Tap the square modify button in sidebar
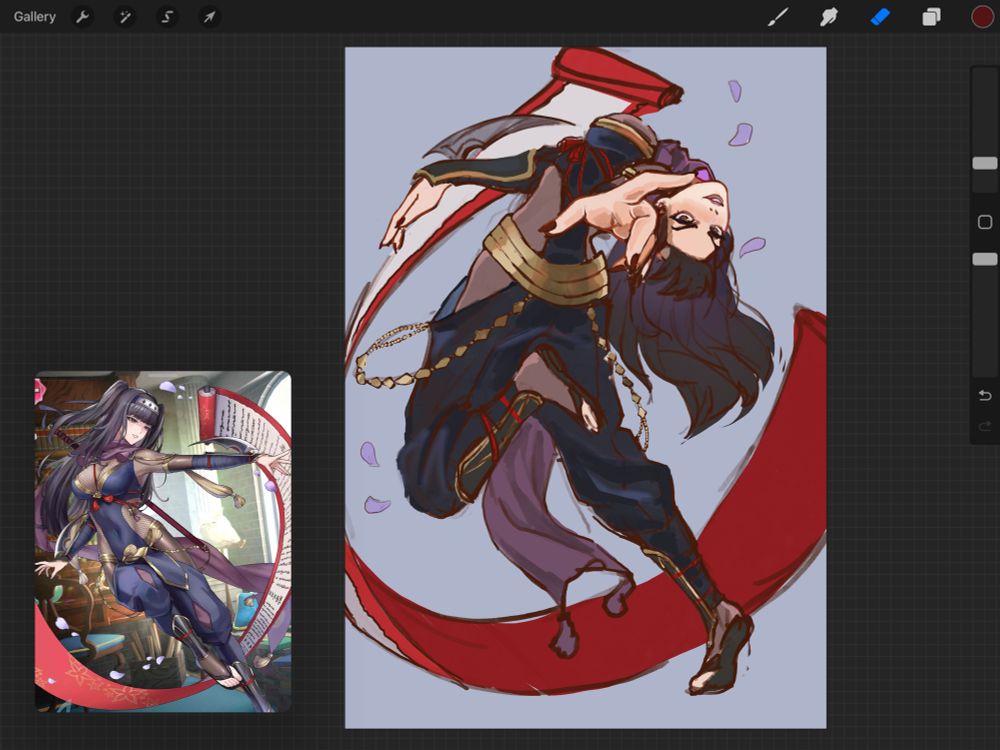Viewport: 1000px width, 750px height. (985, 222)
